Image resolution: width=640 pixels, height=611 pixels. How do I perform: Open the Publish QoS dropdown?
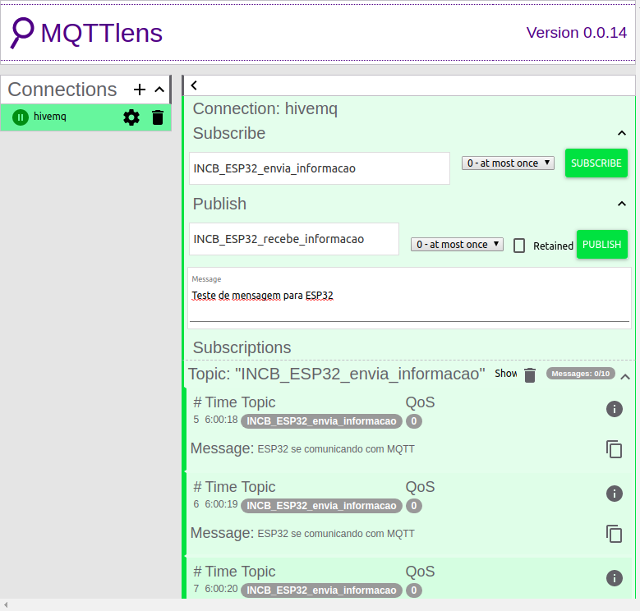[x=457, y=244]
